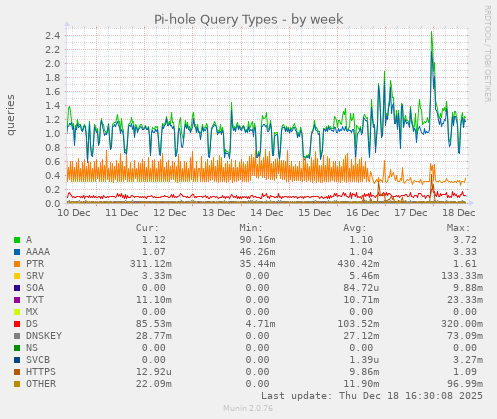The image size is (497, 419).
Task: Click the 'HTTPS' legend label
Action: (41, 372)
